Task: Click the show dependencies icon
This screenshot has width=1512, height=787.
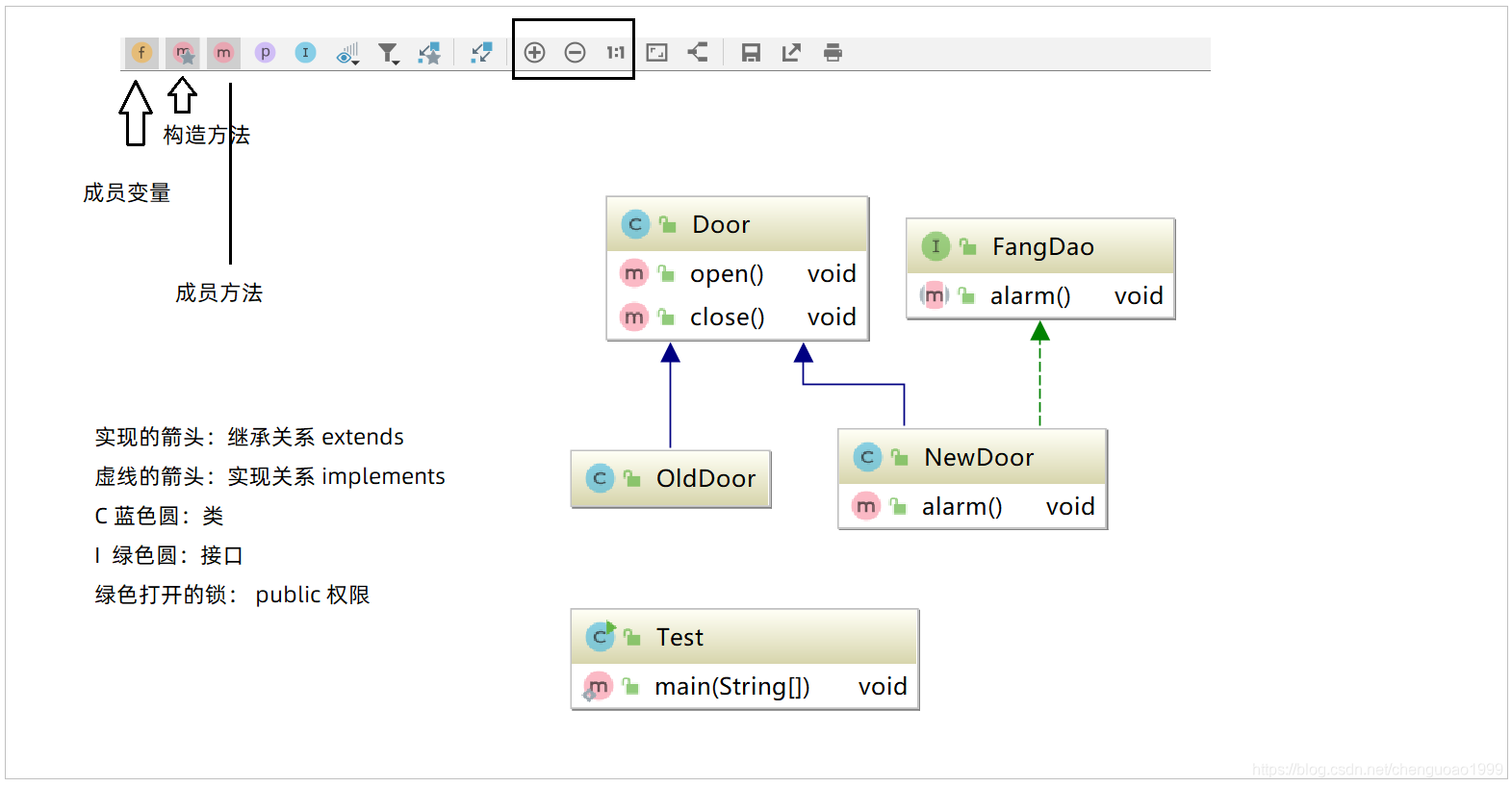Action: coord(481,53)
